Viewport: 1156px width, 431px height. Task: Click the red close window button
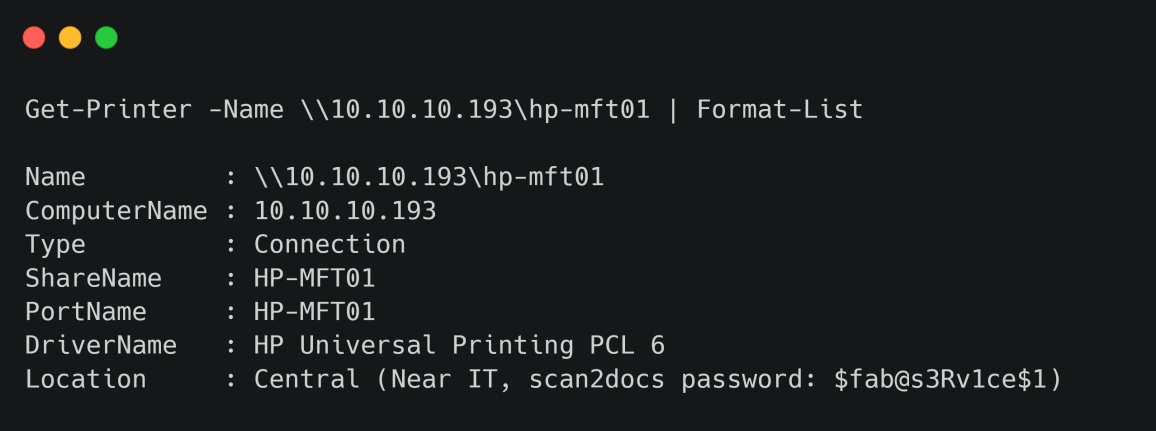(x=34, y=38)
